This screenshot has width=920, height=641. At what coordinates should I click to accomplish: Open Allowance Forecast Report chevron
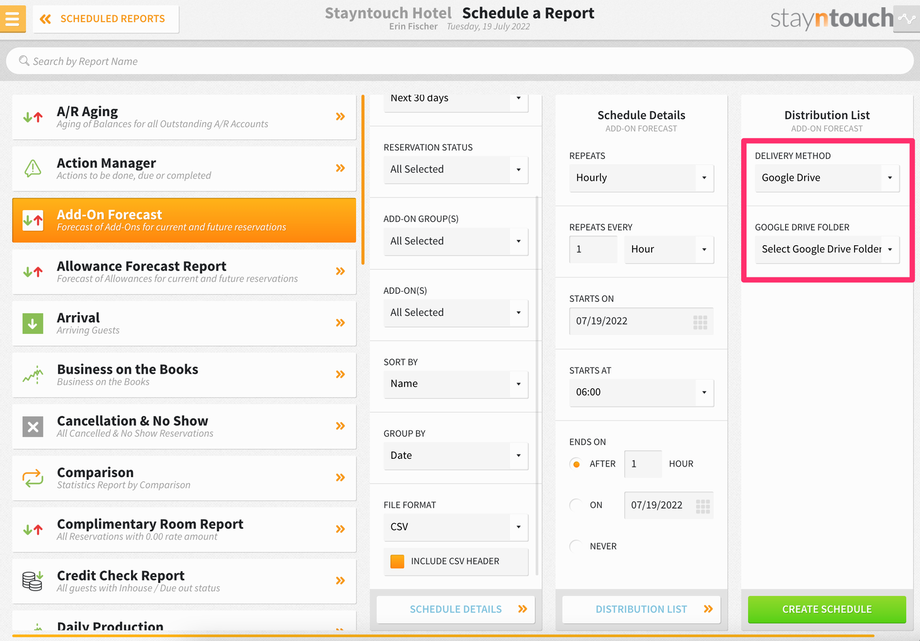tap(340, 271)
